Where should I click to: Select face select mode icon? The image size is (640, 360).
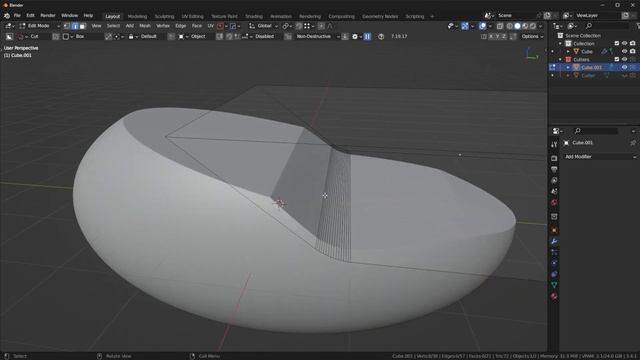(82, 26)
